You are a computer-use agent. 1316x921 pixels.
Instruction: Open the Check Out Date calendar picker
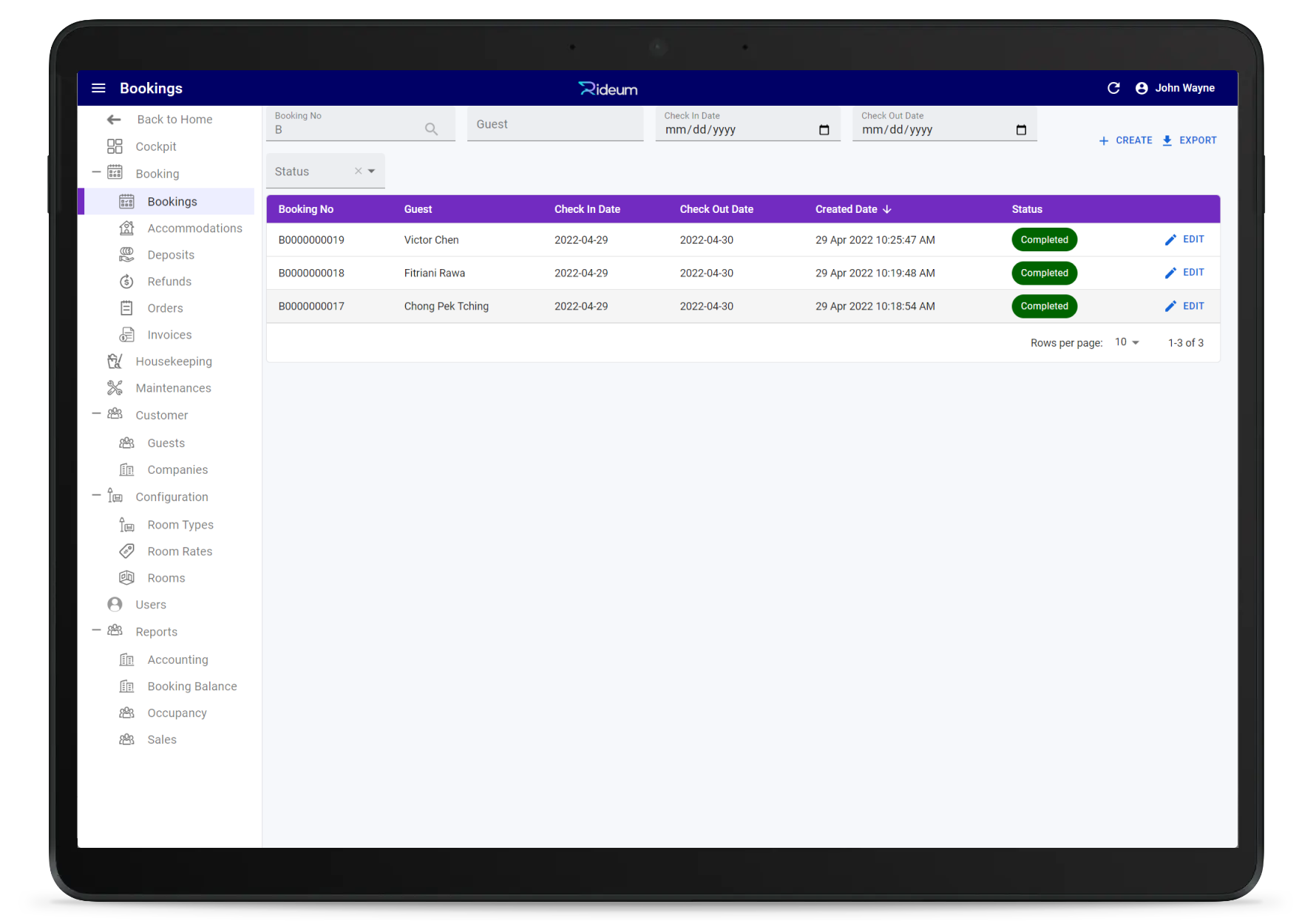1021,130
